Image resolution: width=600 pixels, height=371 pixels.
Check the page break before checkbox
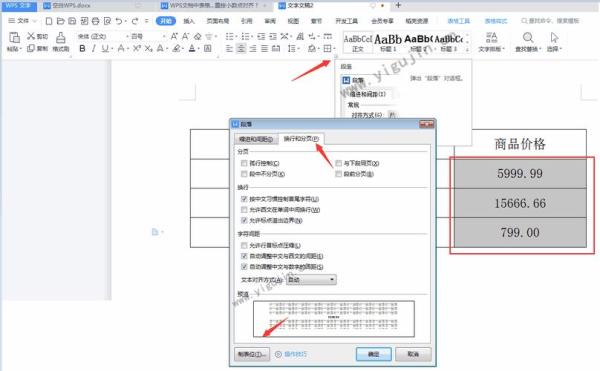click(338, 174)
